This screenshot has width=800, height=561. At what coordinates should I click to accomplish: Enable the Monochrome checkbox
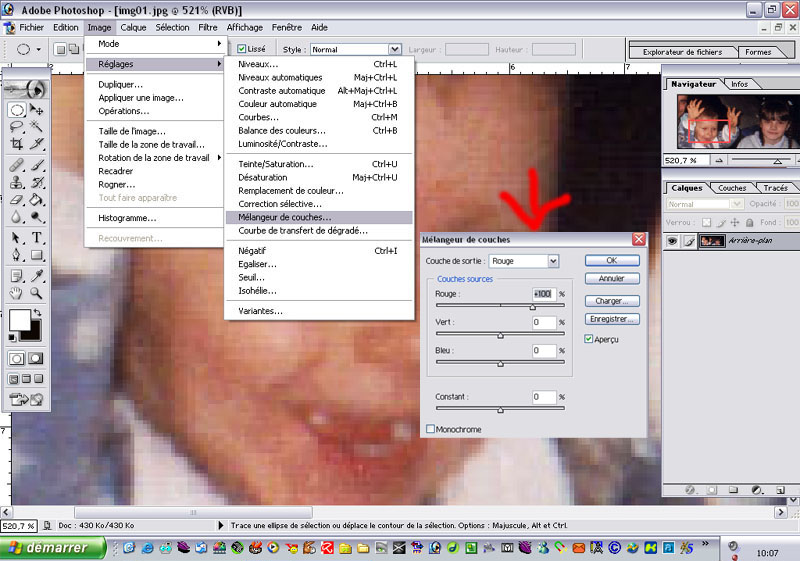tap(430, 429)
